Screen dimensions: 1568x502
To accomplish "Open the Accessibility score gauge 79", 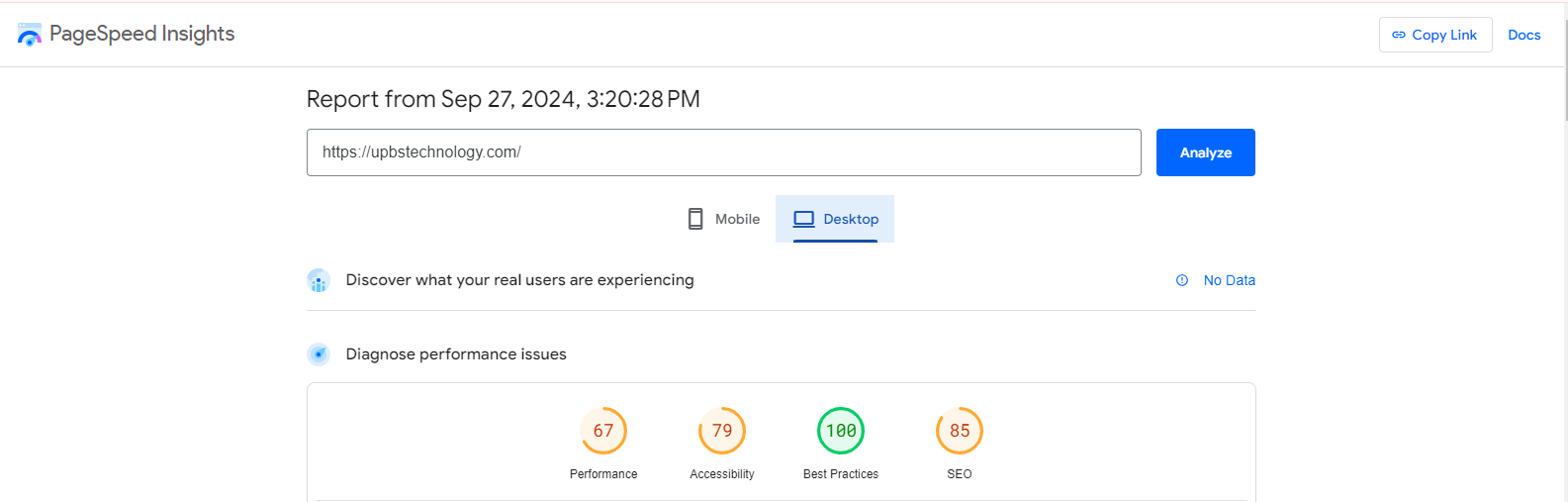I will [722, 431].
